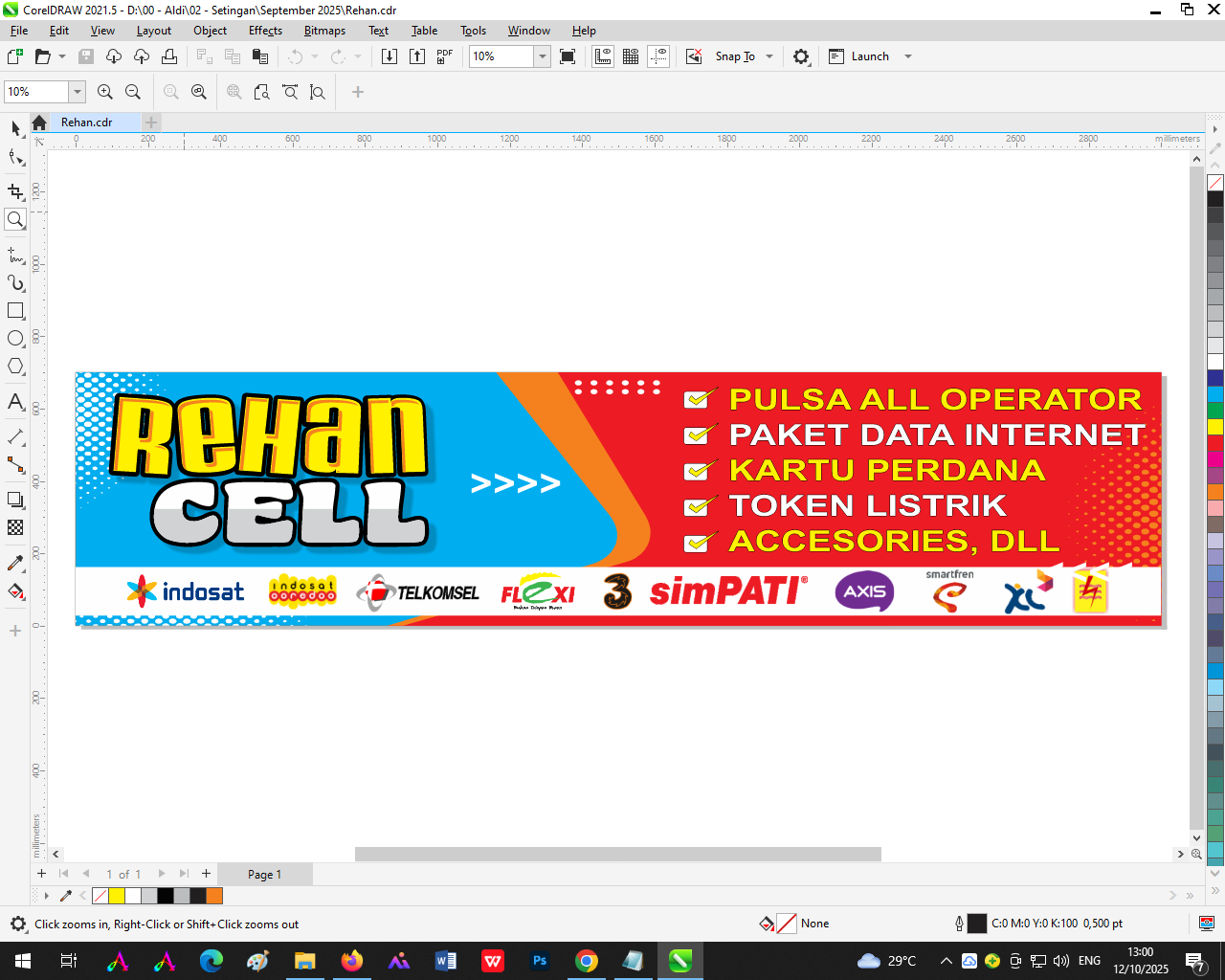Select the Pick tool in toolbox
The image size is (1225, 980).
(15, 128)
